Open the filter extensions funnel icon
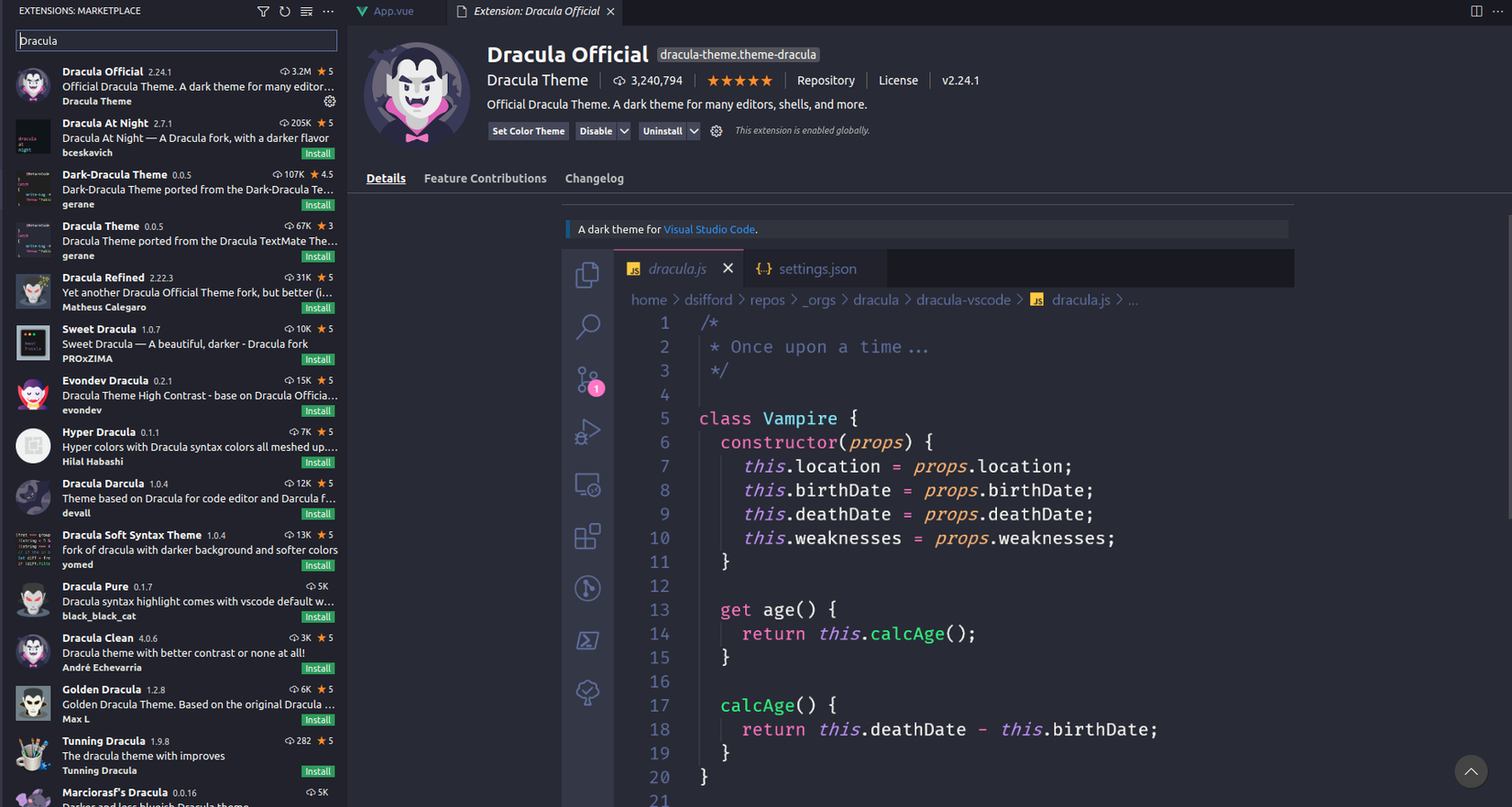Screen dimensions: 1512x807 (x=263, y=12)
